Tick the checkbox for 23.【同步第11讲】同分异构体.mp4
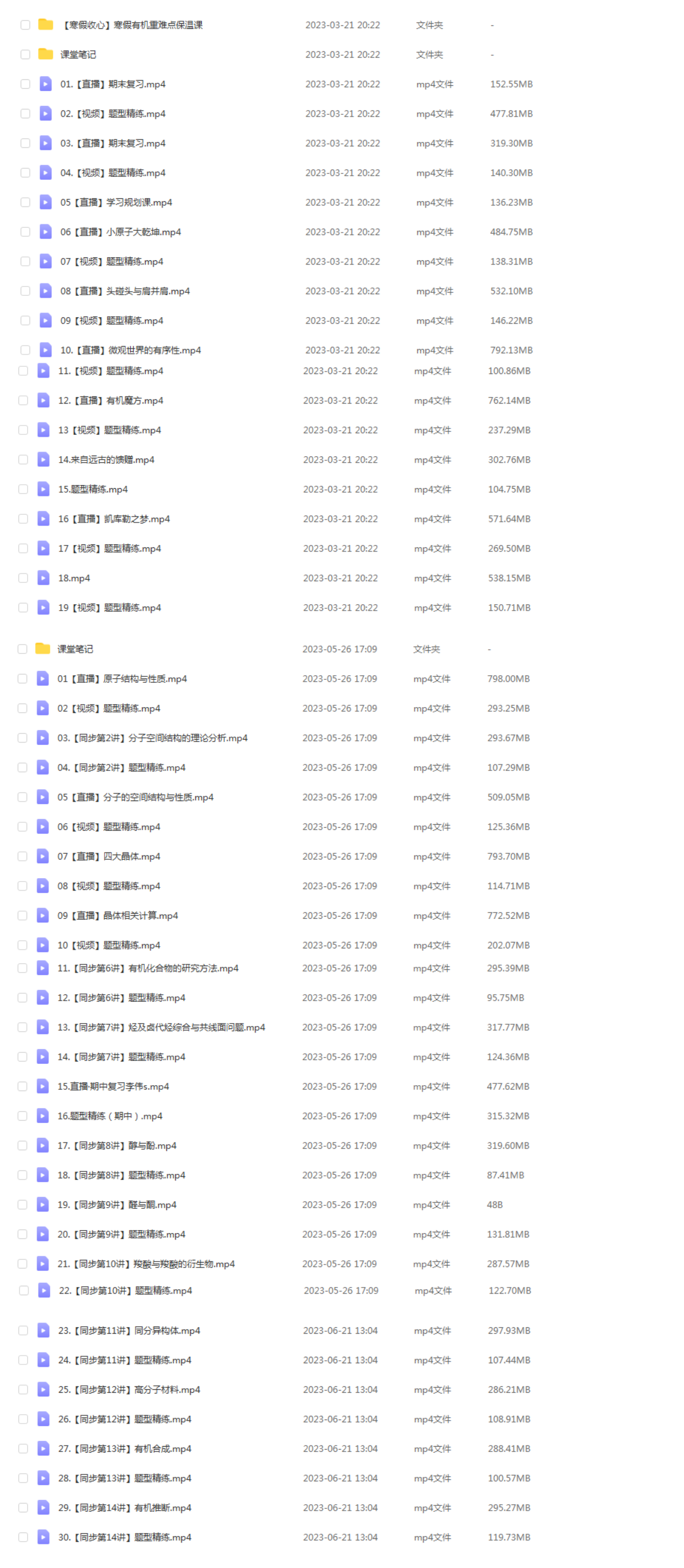The width and height of the screenshot is (684, 1568). (23, 1330)
